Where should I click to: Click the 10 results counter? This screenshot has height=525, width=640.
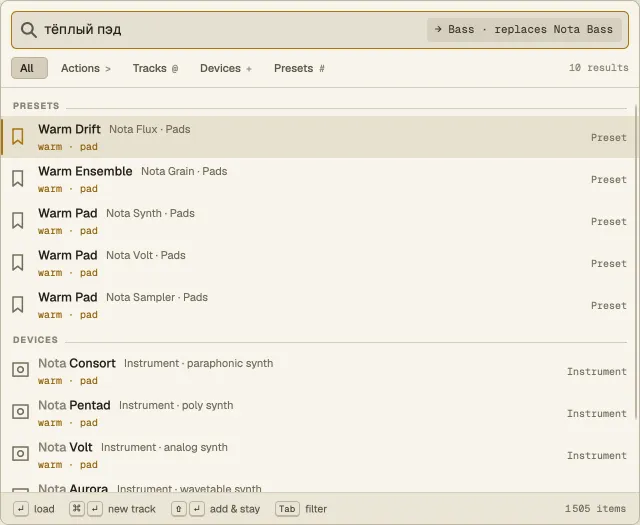[x=599, y=68]
